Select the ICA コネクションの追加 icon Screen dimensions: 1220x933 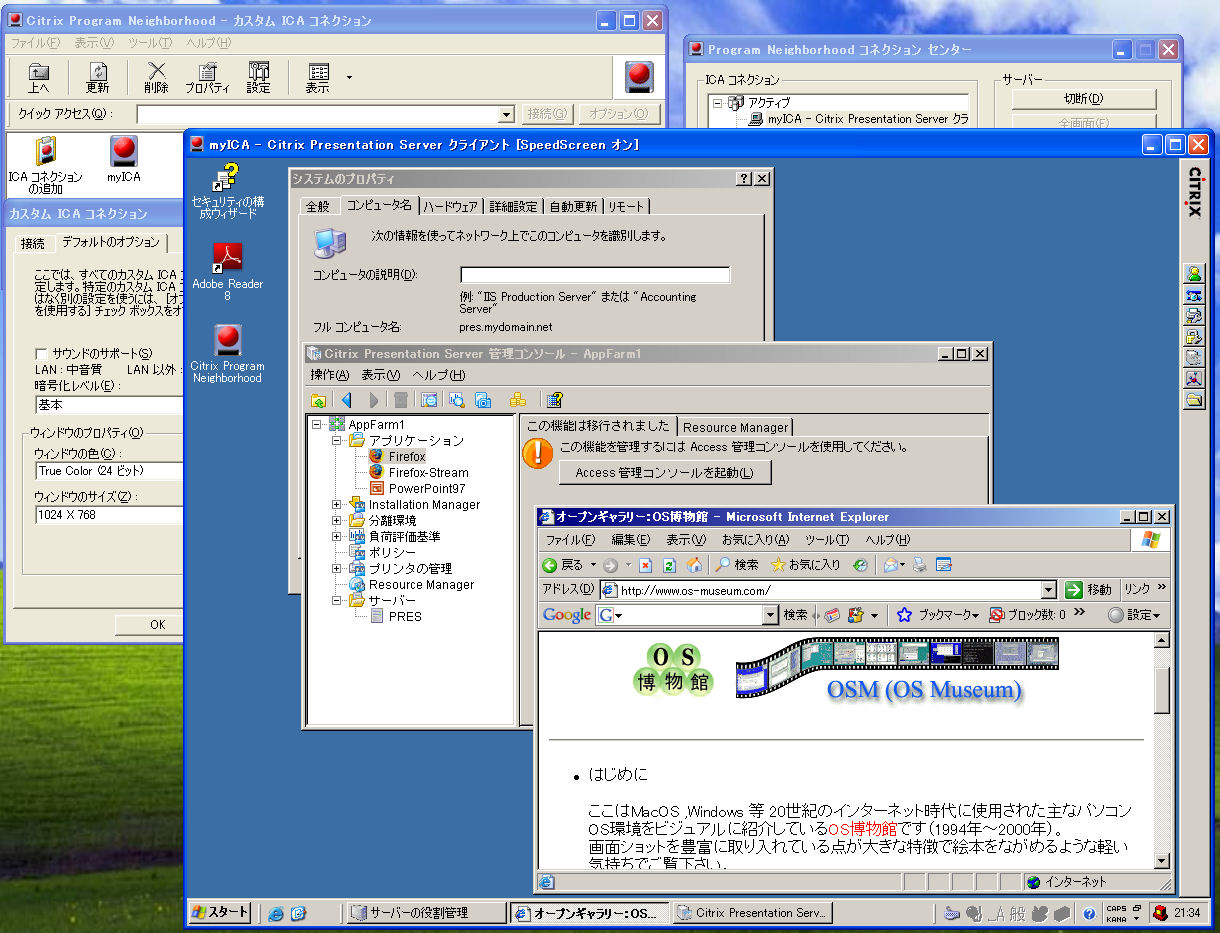(x=45, y=166)
